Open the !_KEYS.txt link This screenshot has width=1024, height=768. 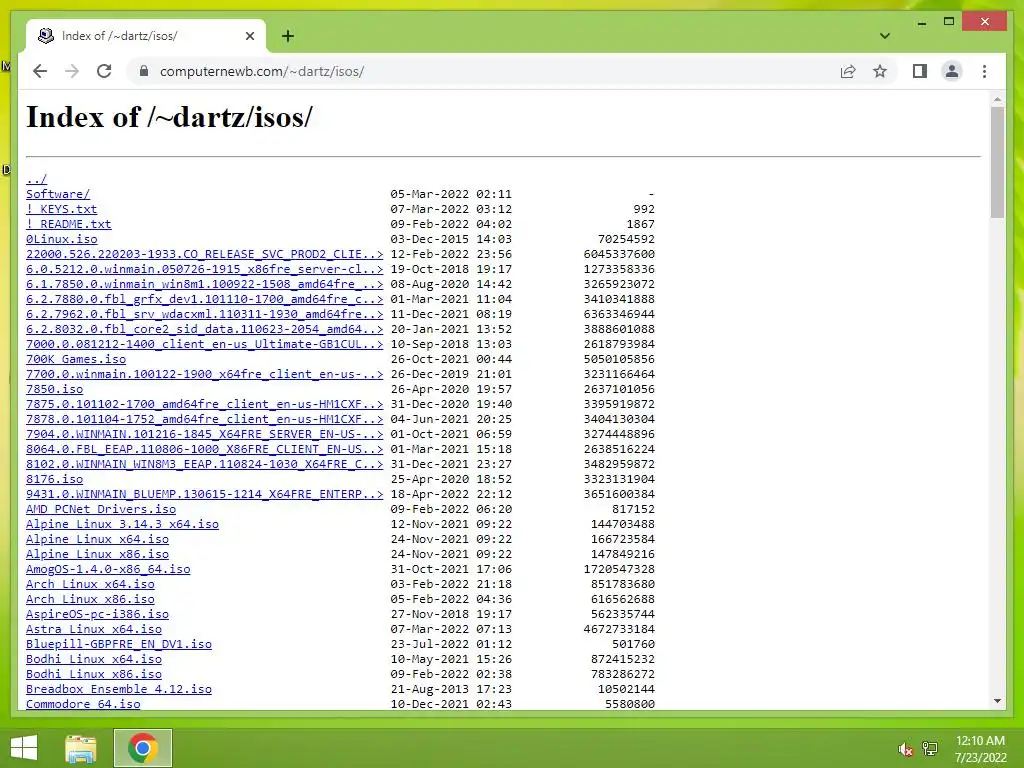click(61, 209)
